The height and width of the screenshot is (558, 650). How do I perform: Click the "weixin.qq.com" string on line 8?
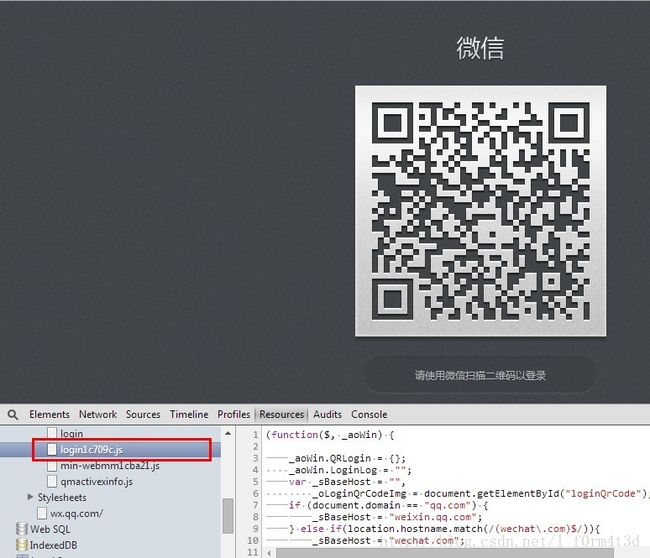(x=432, y=517)
